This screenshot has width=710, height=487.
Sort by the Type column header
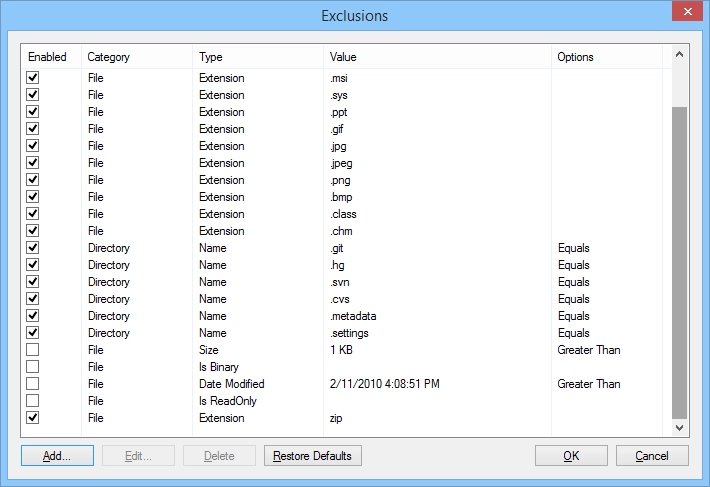pos(258,57)
